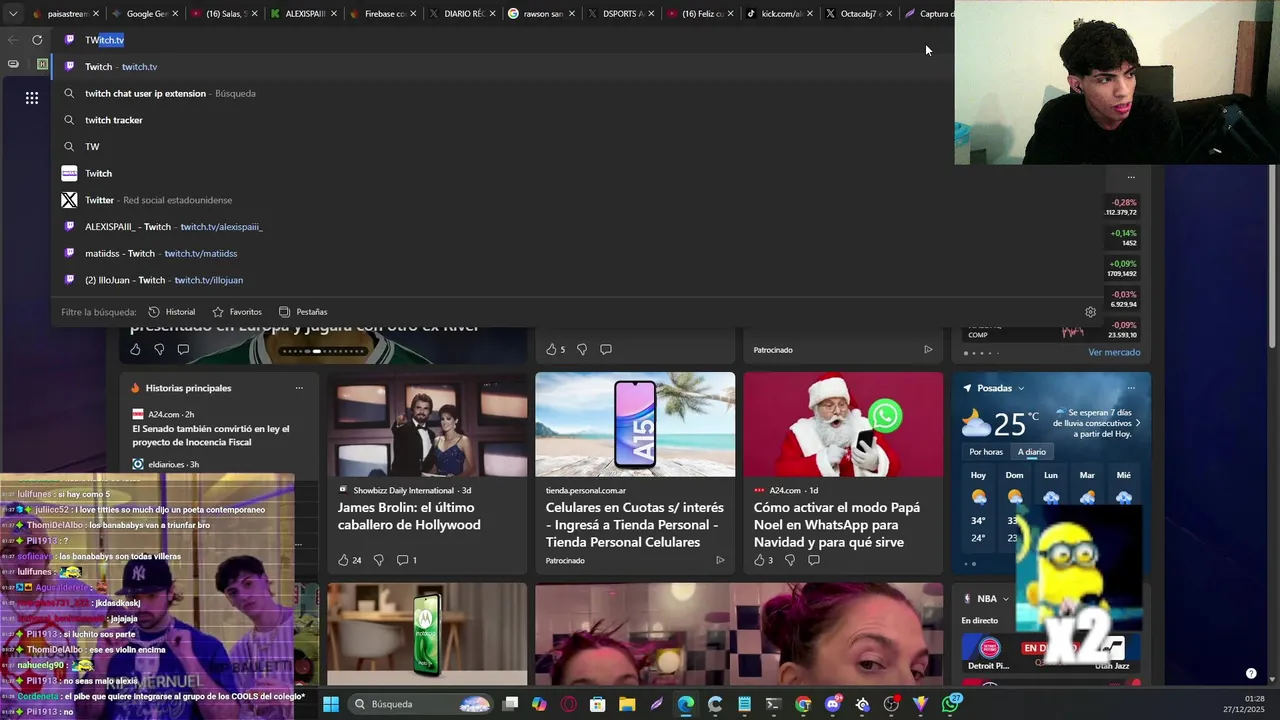
Task: Close the DSPORTS tab
Action: click(x=651, y=14)
